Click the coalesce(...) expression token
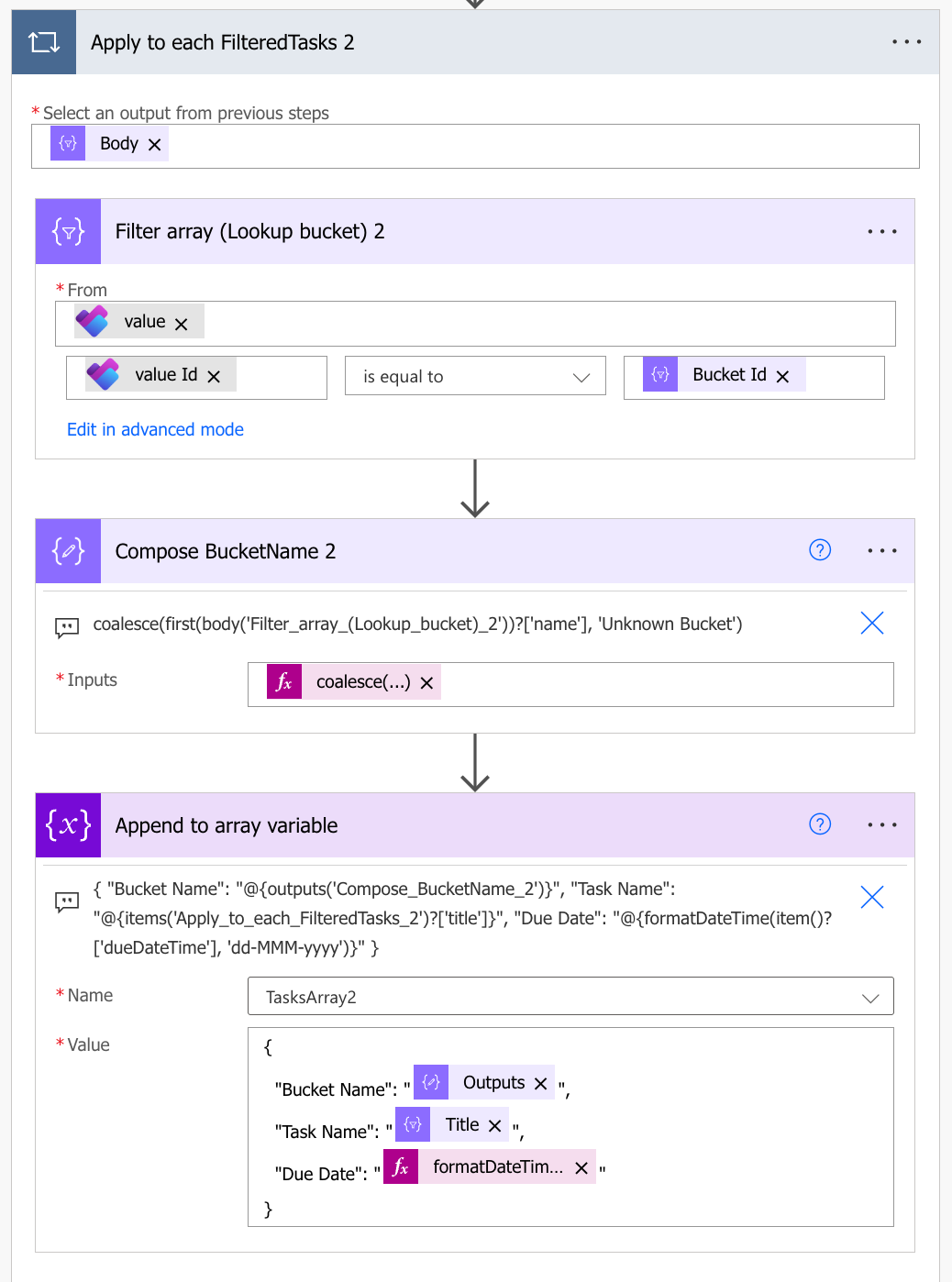The image size is (952, 1282). tap(354, 682)
